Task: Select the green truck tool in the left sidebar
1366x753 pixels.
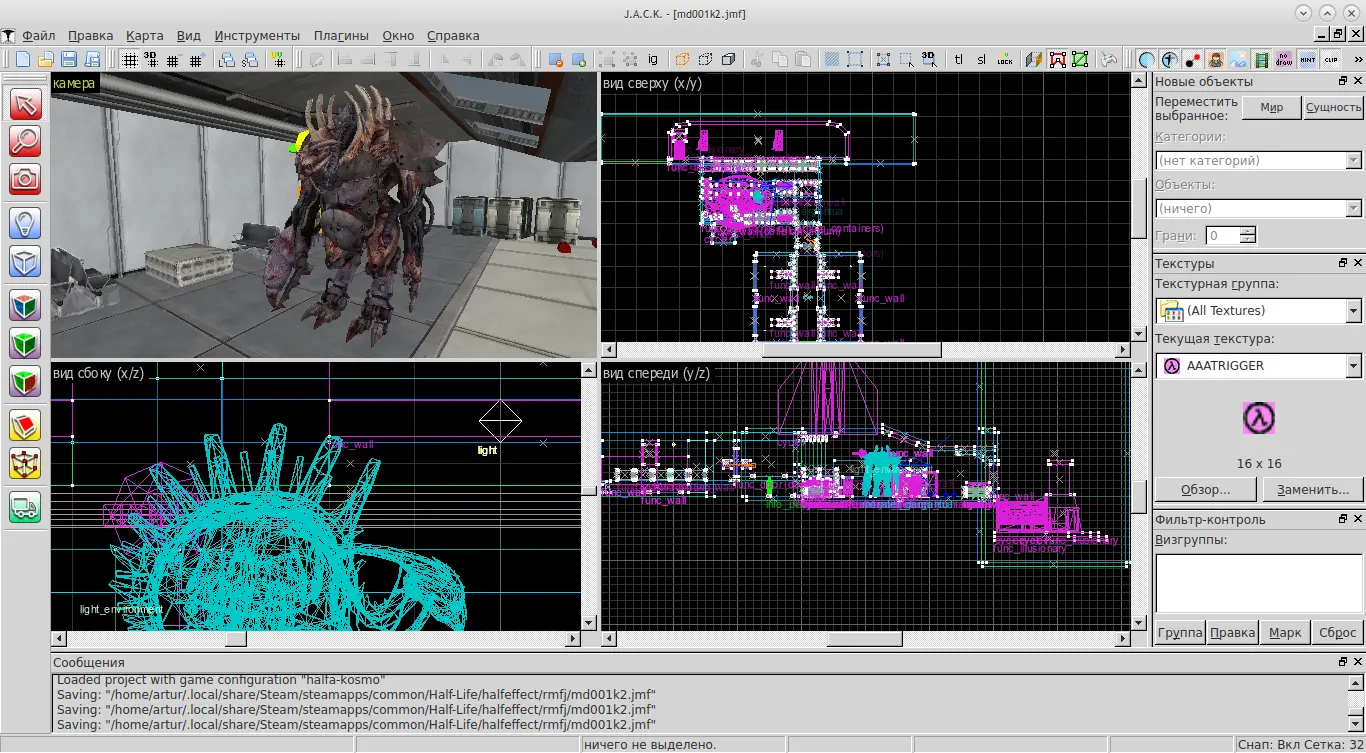Action: click(x=25, y=507)
